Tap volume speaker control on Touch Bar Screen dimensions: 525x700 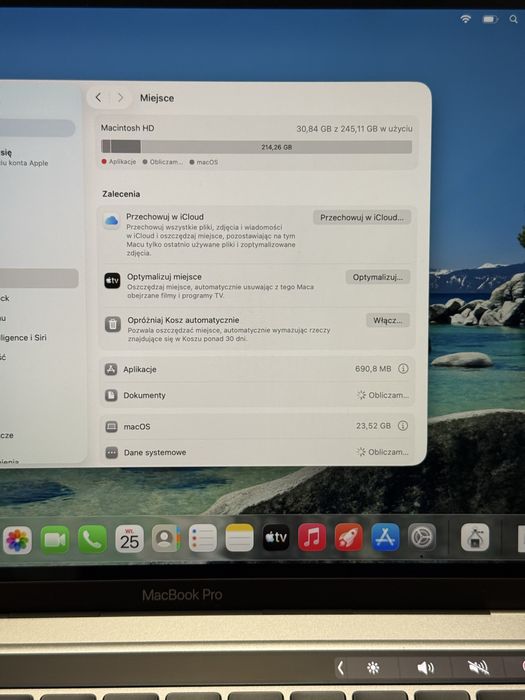point(425,668)
